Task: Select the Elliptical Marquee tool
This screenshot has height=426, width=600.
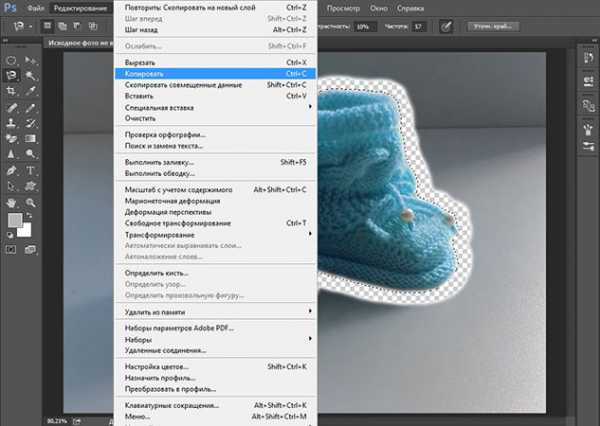Action: (x=11, y=60)
